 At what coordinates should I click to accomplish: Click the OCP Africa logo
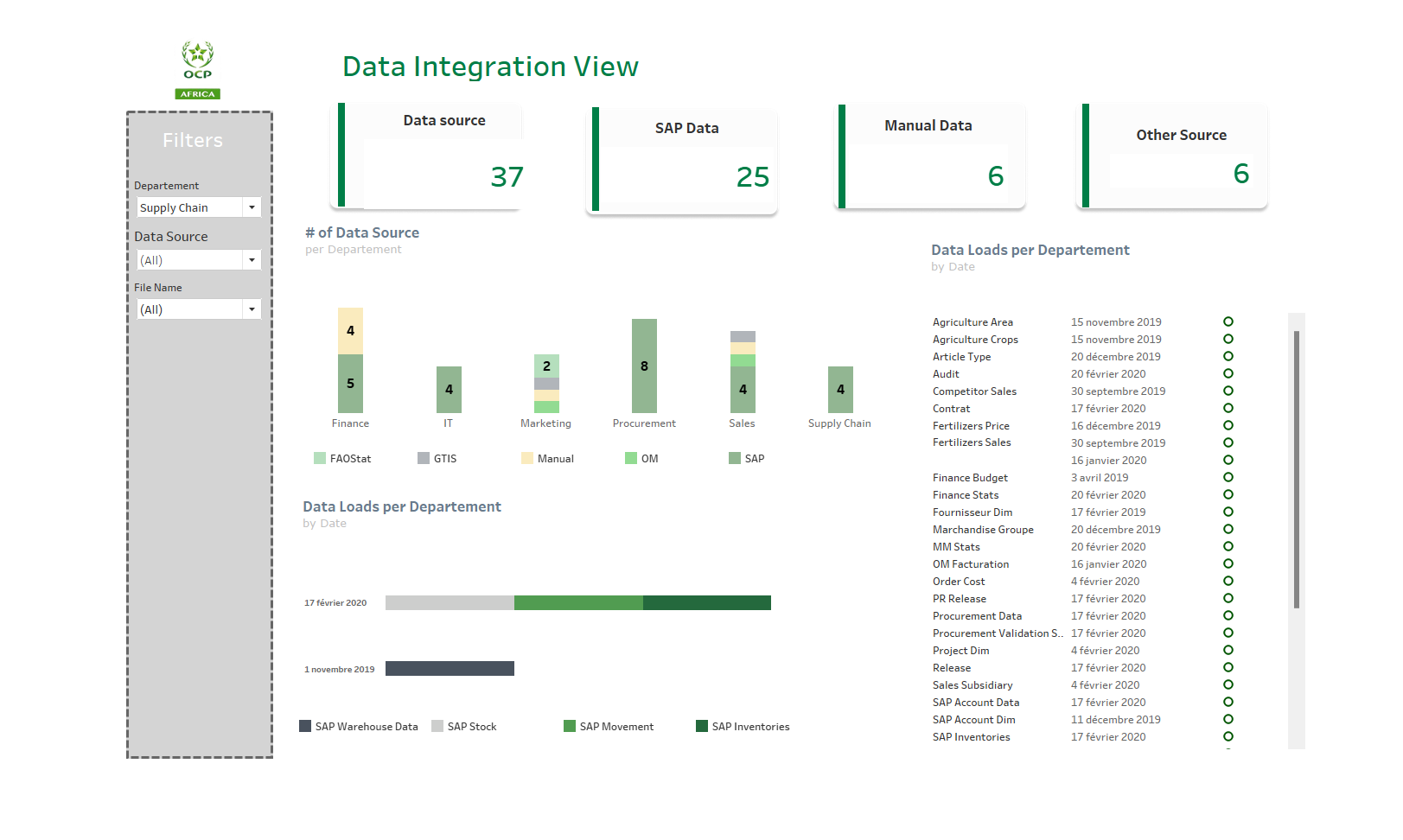coord(198,70)
